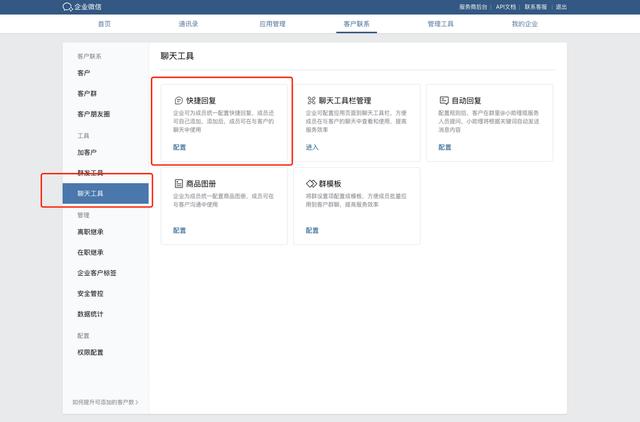Click 配置 under 自动回复
640x422 pixels.
tap(444, 147)
